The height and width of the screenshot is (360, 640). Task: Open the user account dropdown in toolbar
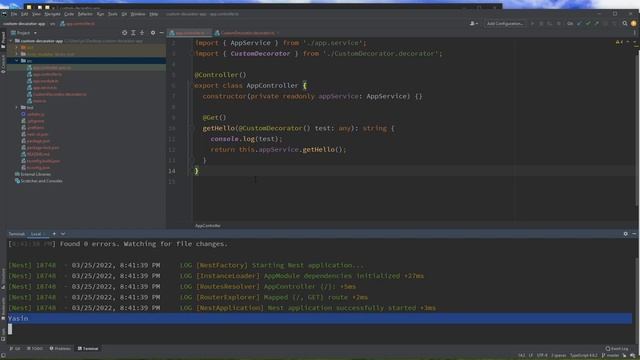pos(473,24)
